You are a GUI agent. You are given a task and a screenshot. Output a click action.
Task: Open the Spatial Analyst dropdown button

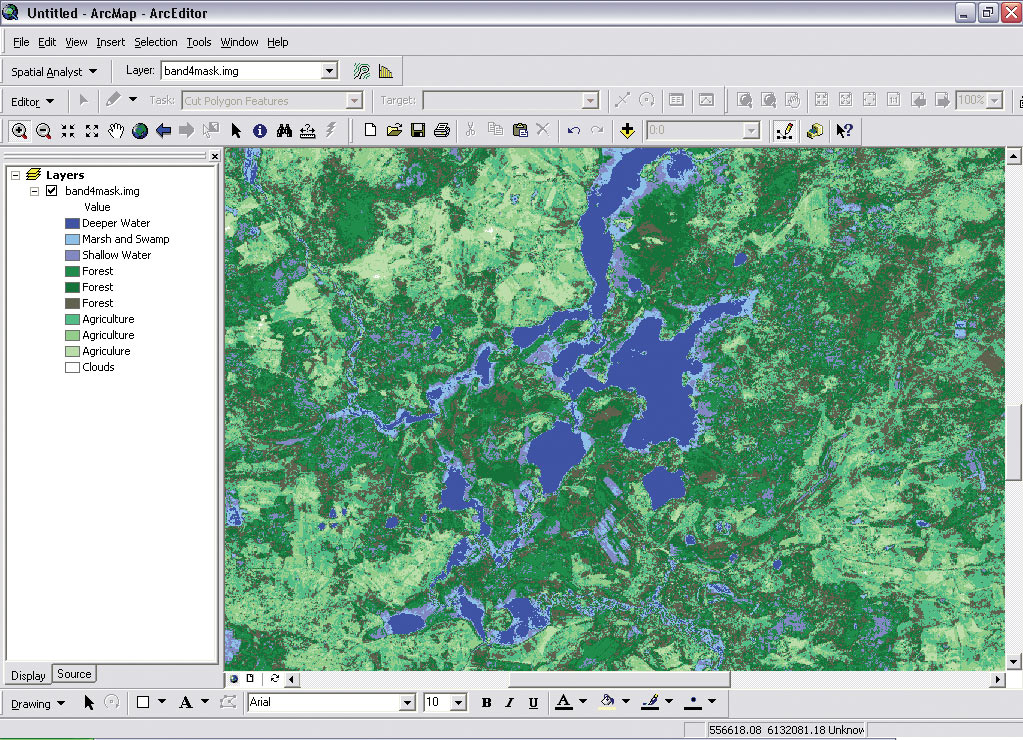[54, 72]
